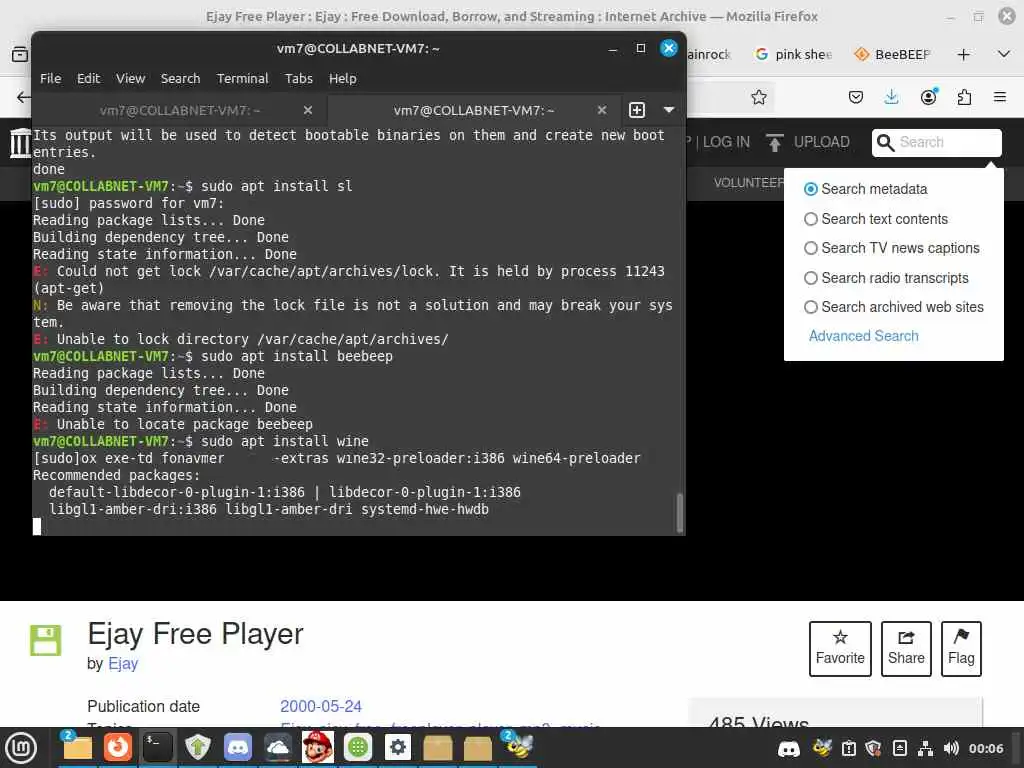
Task: Open the VOLUNTEER link in the archive nav
Action: pyautogui.click(x=748, y=183)
